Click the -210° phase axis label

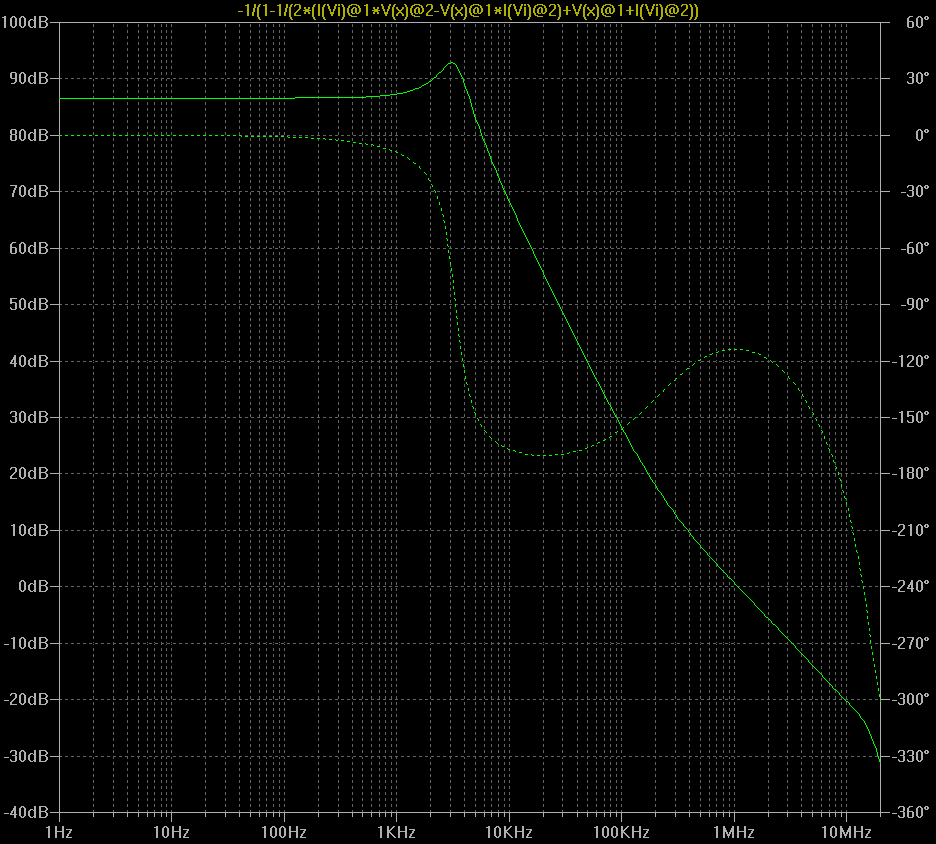click(910, 529)
